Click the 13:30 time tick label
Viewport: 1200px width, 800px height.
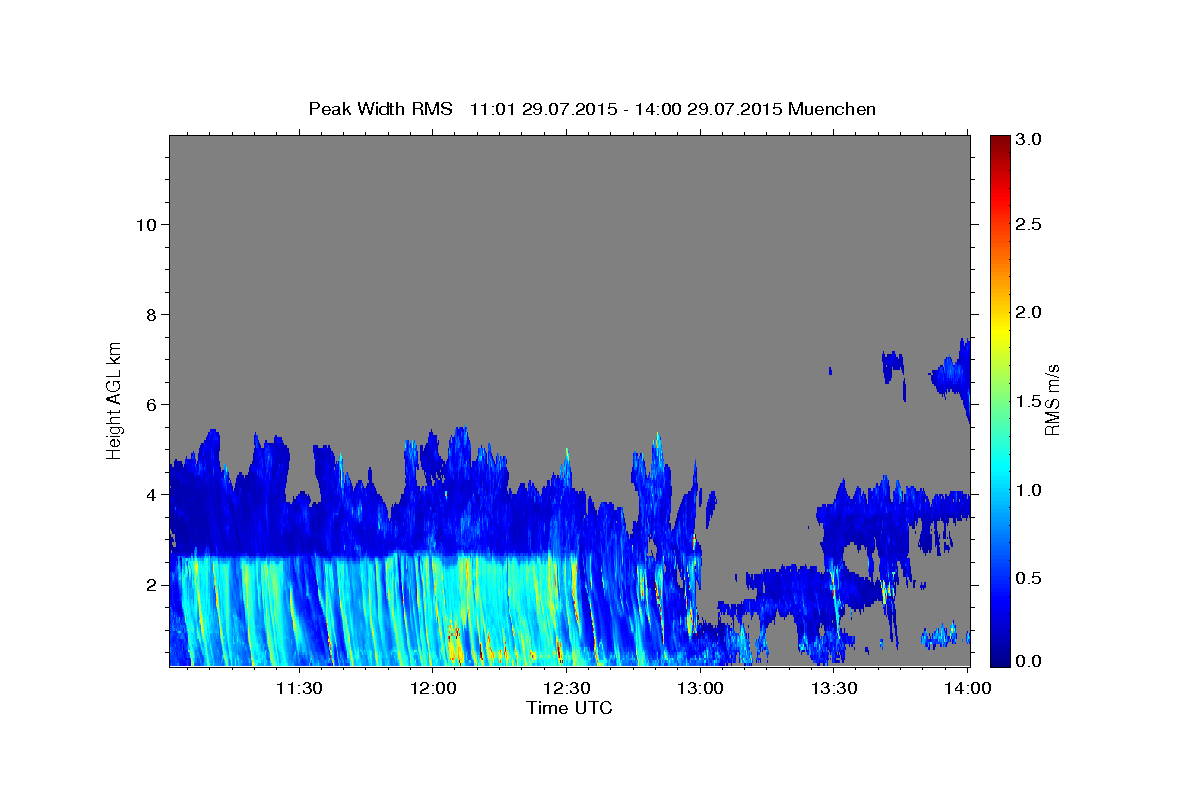pyautogui.click(x=834, y=688)
